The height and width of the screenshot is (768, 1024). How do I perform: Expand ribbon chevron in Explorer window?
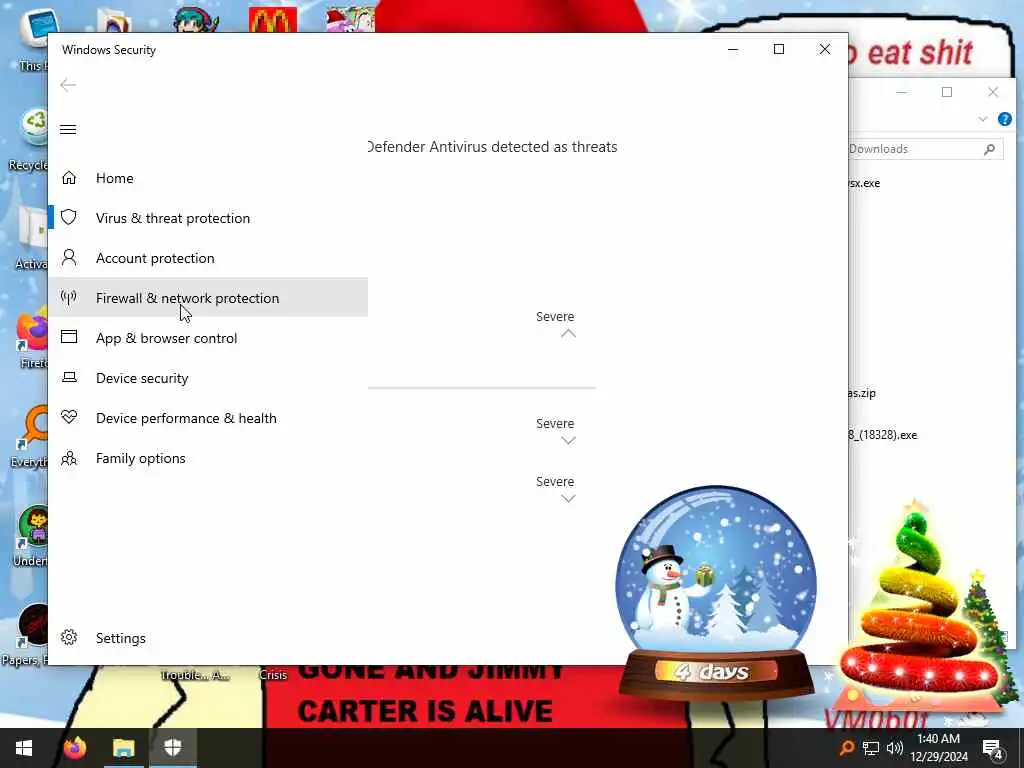point(983,119)
